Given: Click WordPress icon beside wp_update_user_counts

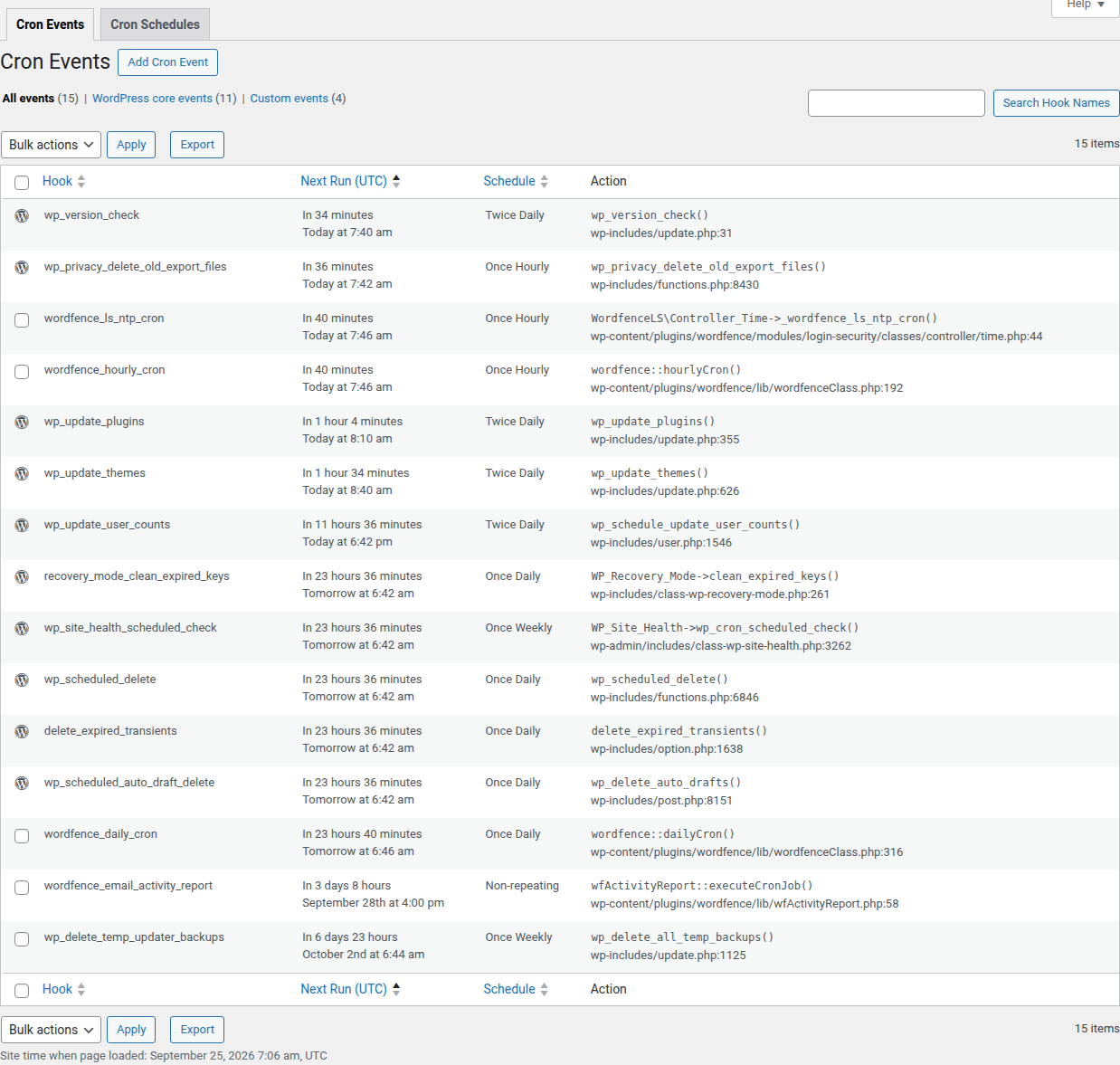Looking at the screenshot, I should 22,525.
